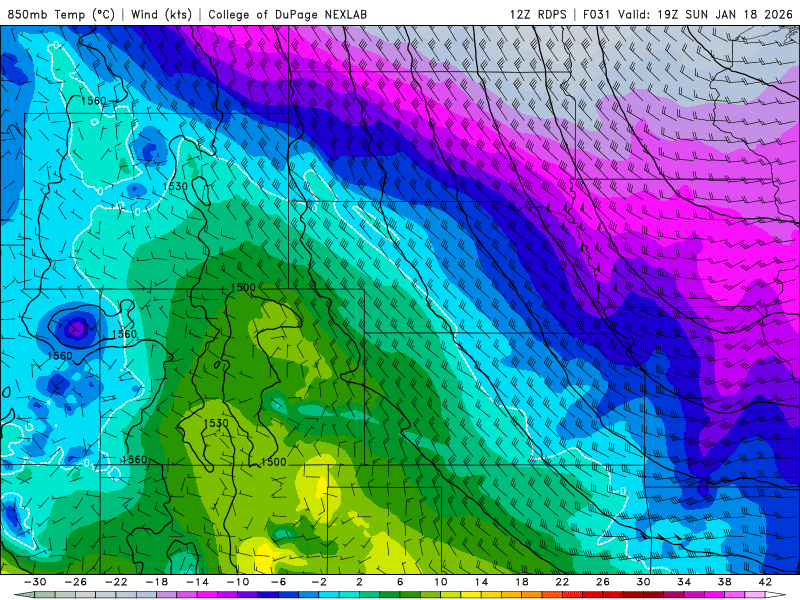Click the 6 value on the temperature legend
This screenshot has height=600, width=800.
400,582
